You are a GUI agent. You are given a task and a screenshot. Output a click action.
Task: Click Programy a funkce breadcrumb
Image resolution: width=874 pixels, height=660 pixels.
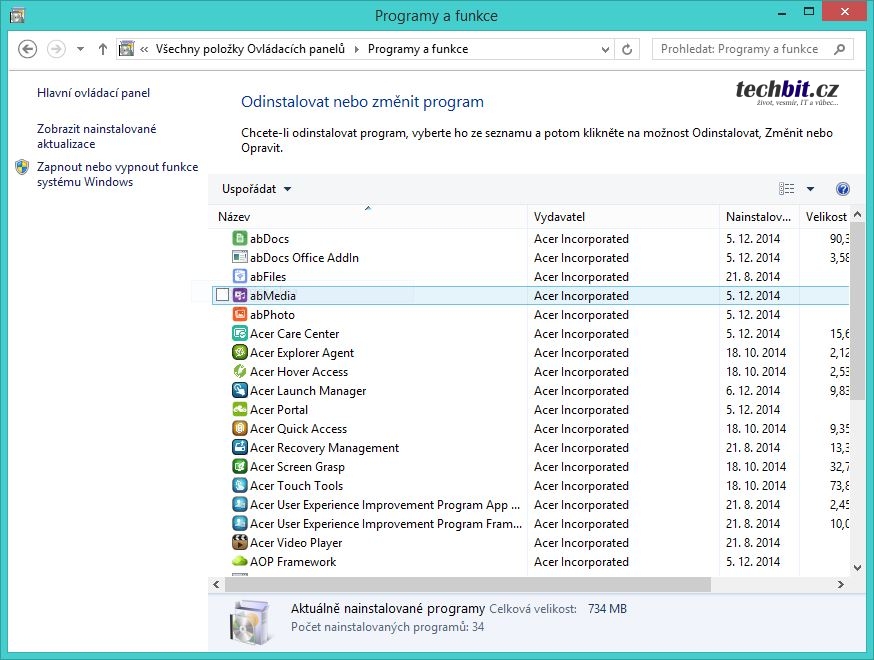tap(418, 49)
